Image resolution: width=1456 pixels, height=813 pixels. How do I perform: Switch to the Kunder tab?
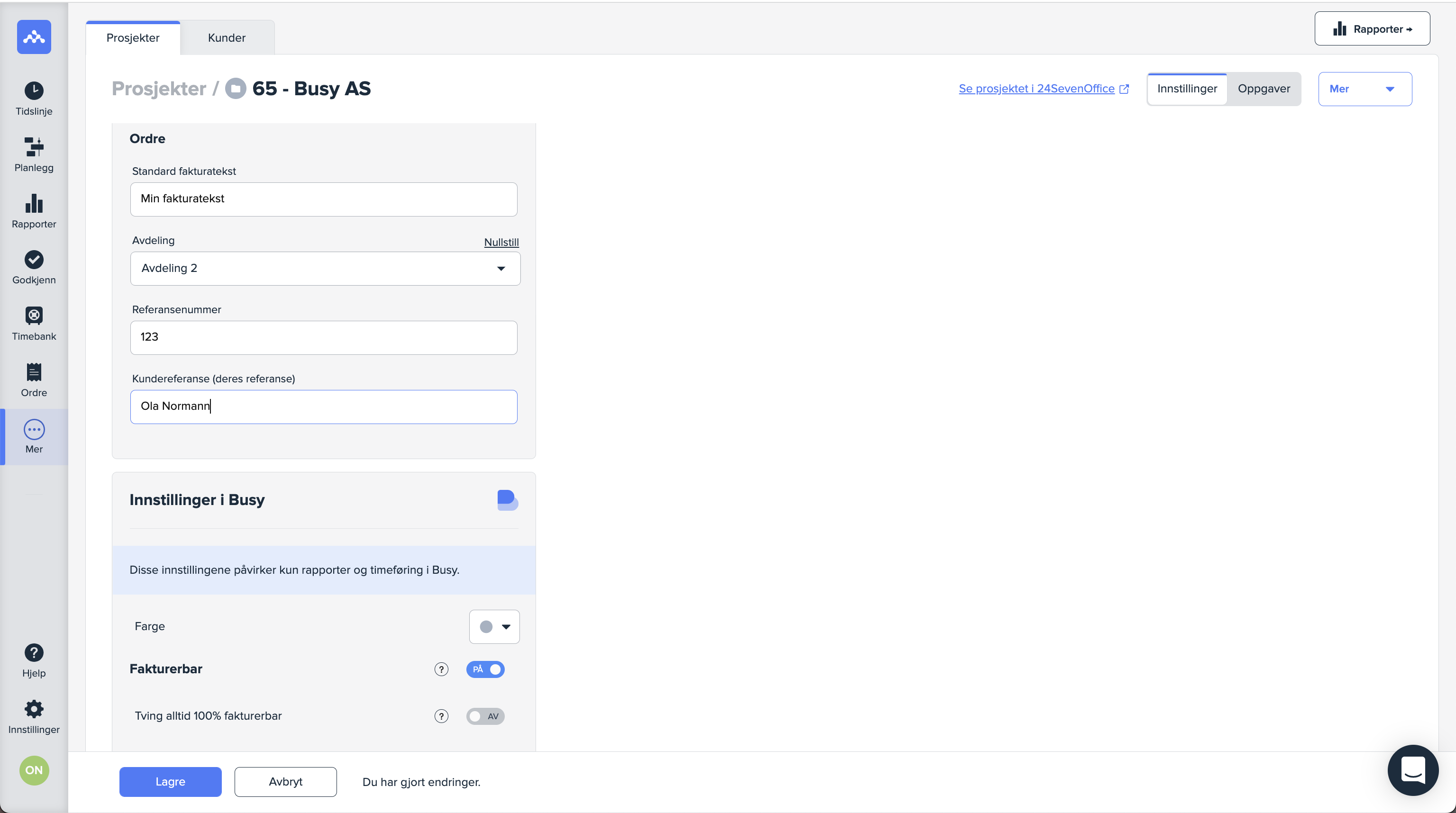[x=227, y=38]
